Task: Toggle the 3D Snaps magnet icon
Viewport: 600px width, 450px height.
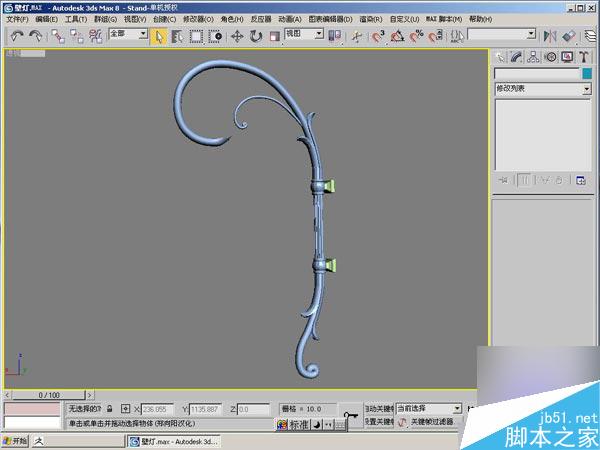Action: pos(378,36)
